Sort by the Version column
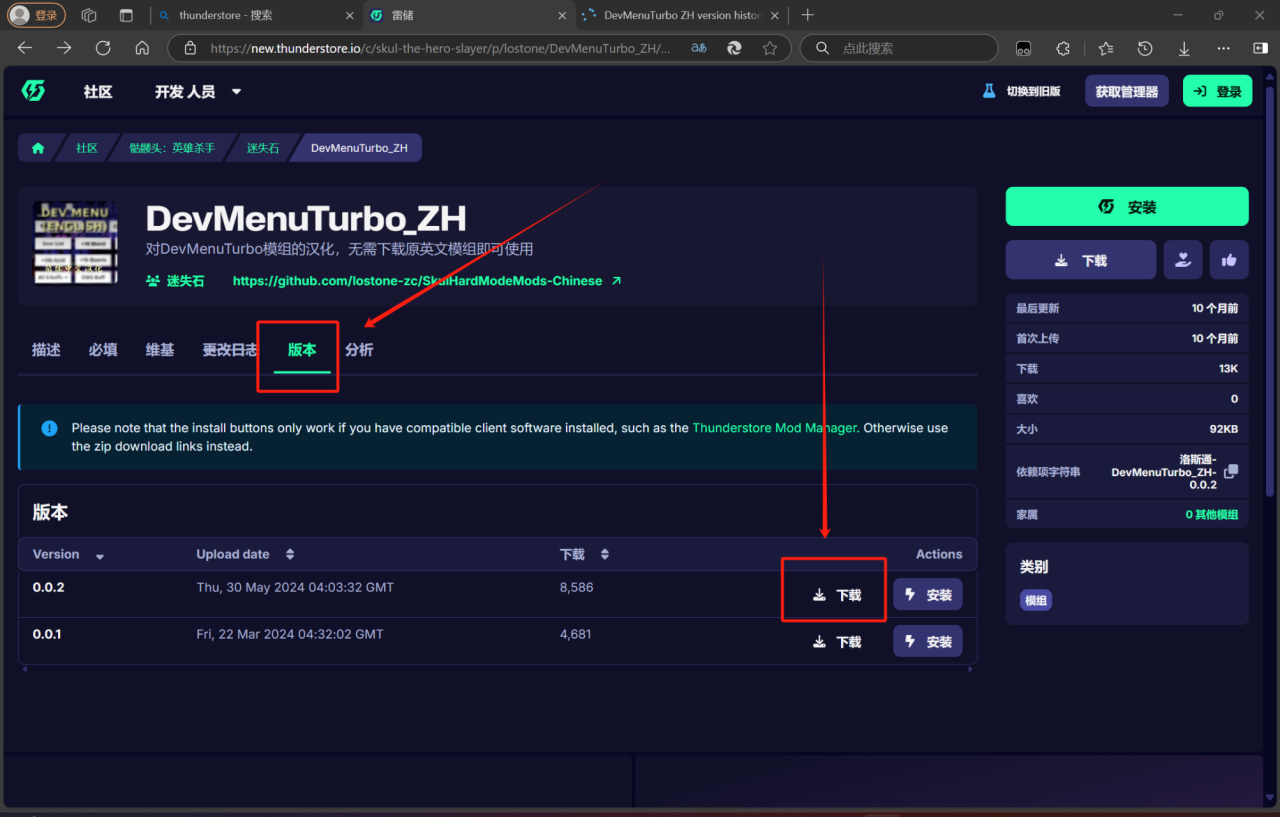Viewport: 1280px width, 817px height. click(68, 554)
